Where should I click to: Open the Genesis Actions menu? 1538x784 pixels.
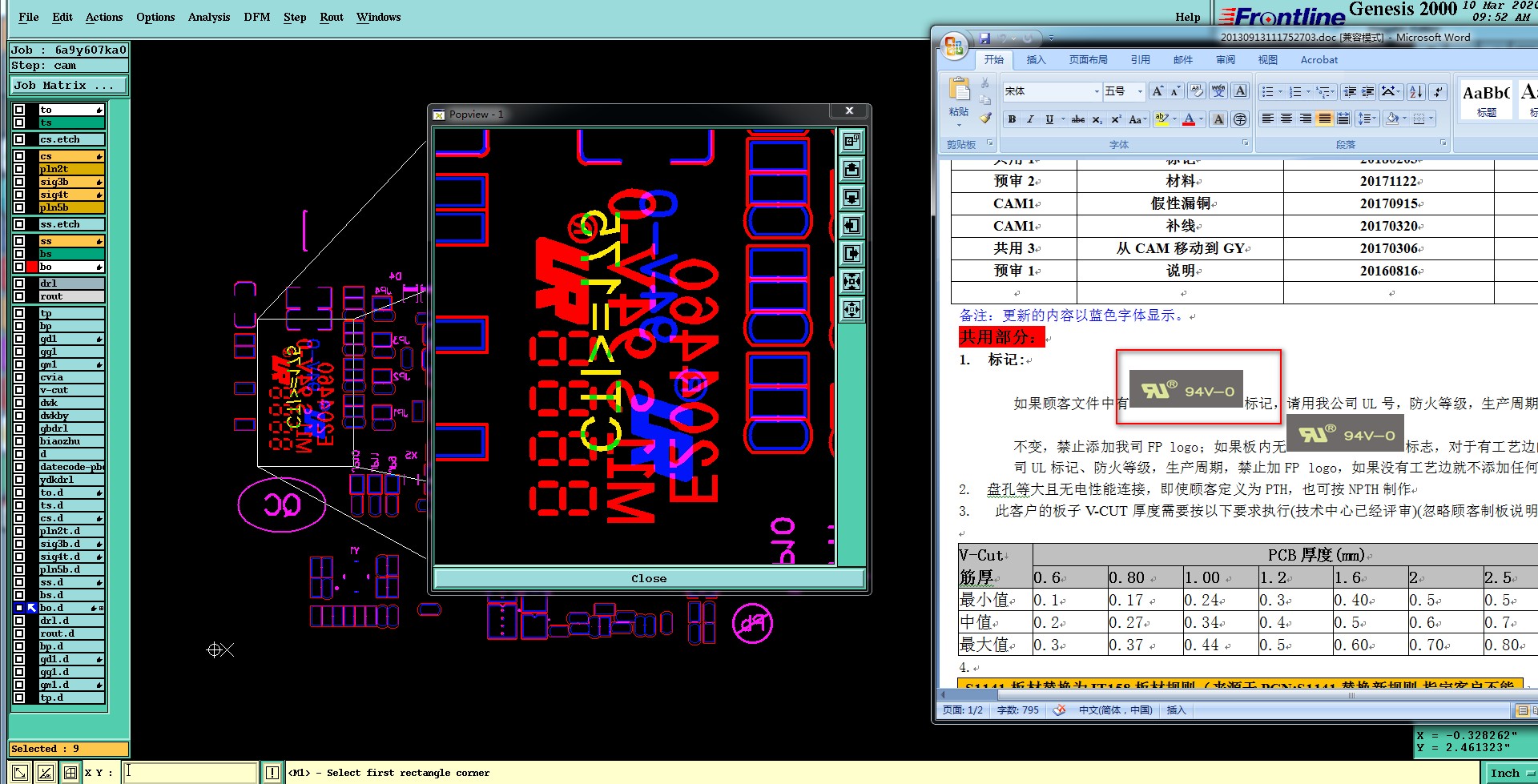click(x=104, y=17)
